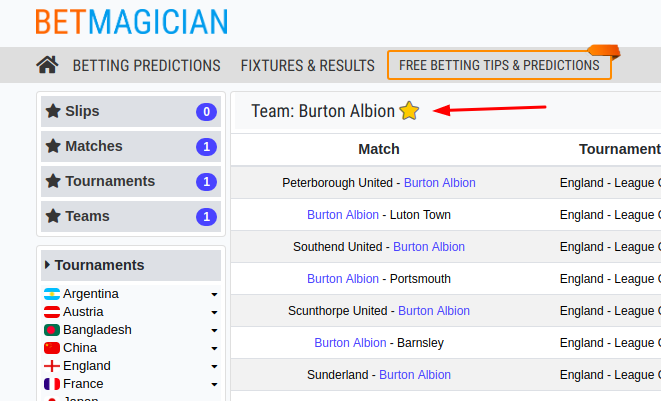Open the starred Teams count badge
The width and height of the screenshot is (661, 401).
206,217
